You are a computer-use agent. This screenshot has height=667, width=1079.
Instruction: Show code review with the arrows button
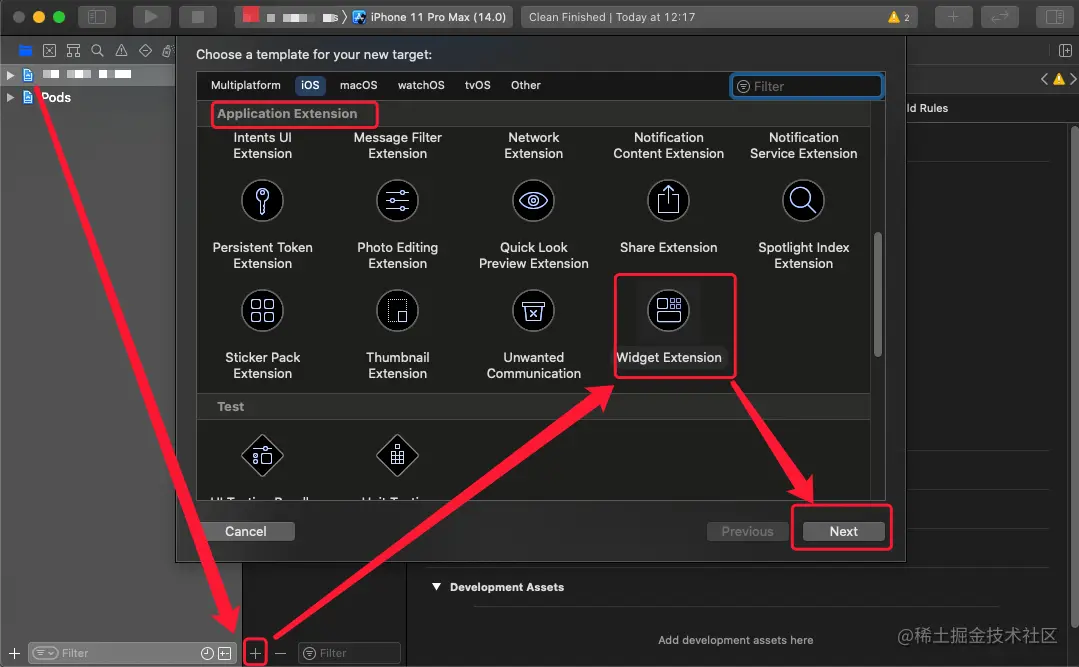999,17
